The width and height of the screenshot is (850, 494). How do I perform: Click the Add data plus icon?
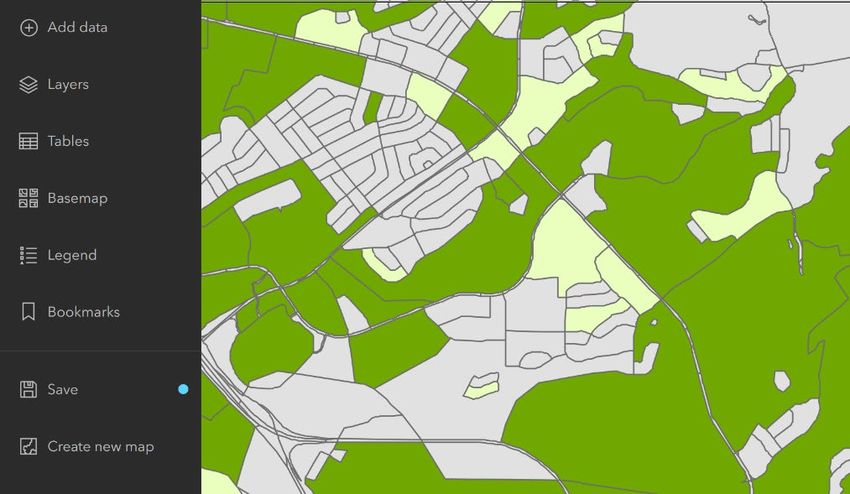29,28
